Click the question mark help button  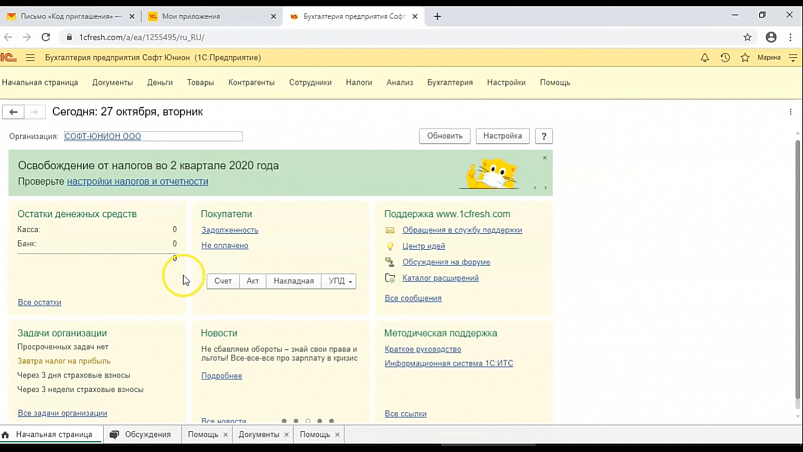(x=544, y=136)
